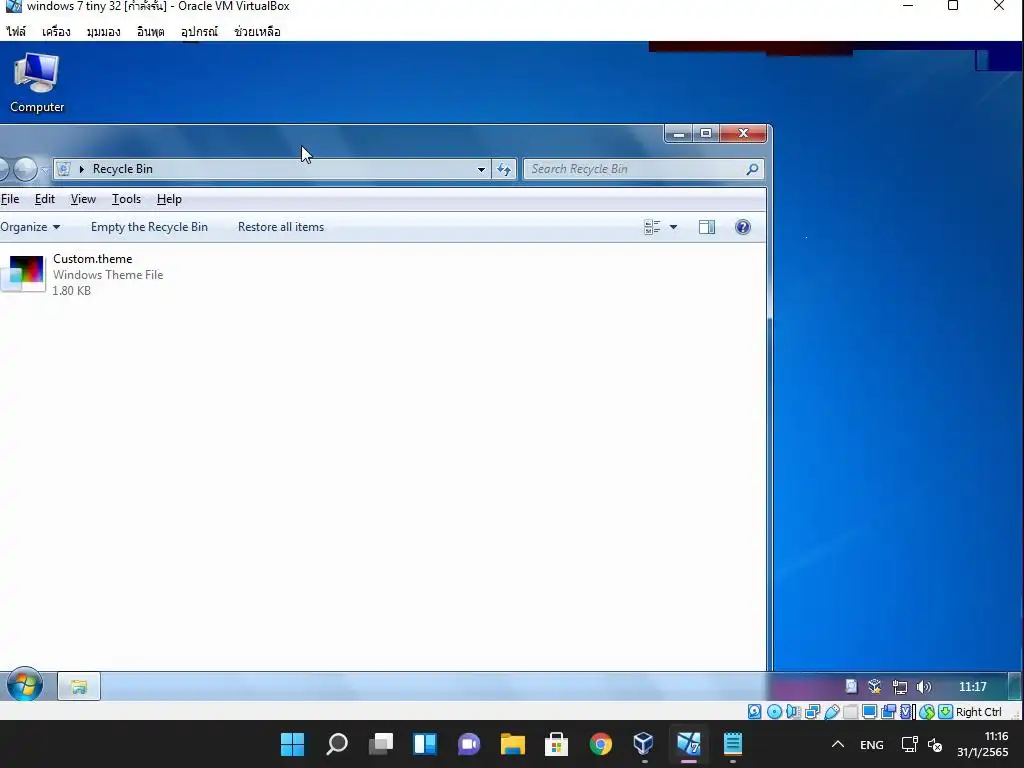Open the Help menu in Explorer
Image resolution: width=1024 pixels, height=768 pixels.
169,199
